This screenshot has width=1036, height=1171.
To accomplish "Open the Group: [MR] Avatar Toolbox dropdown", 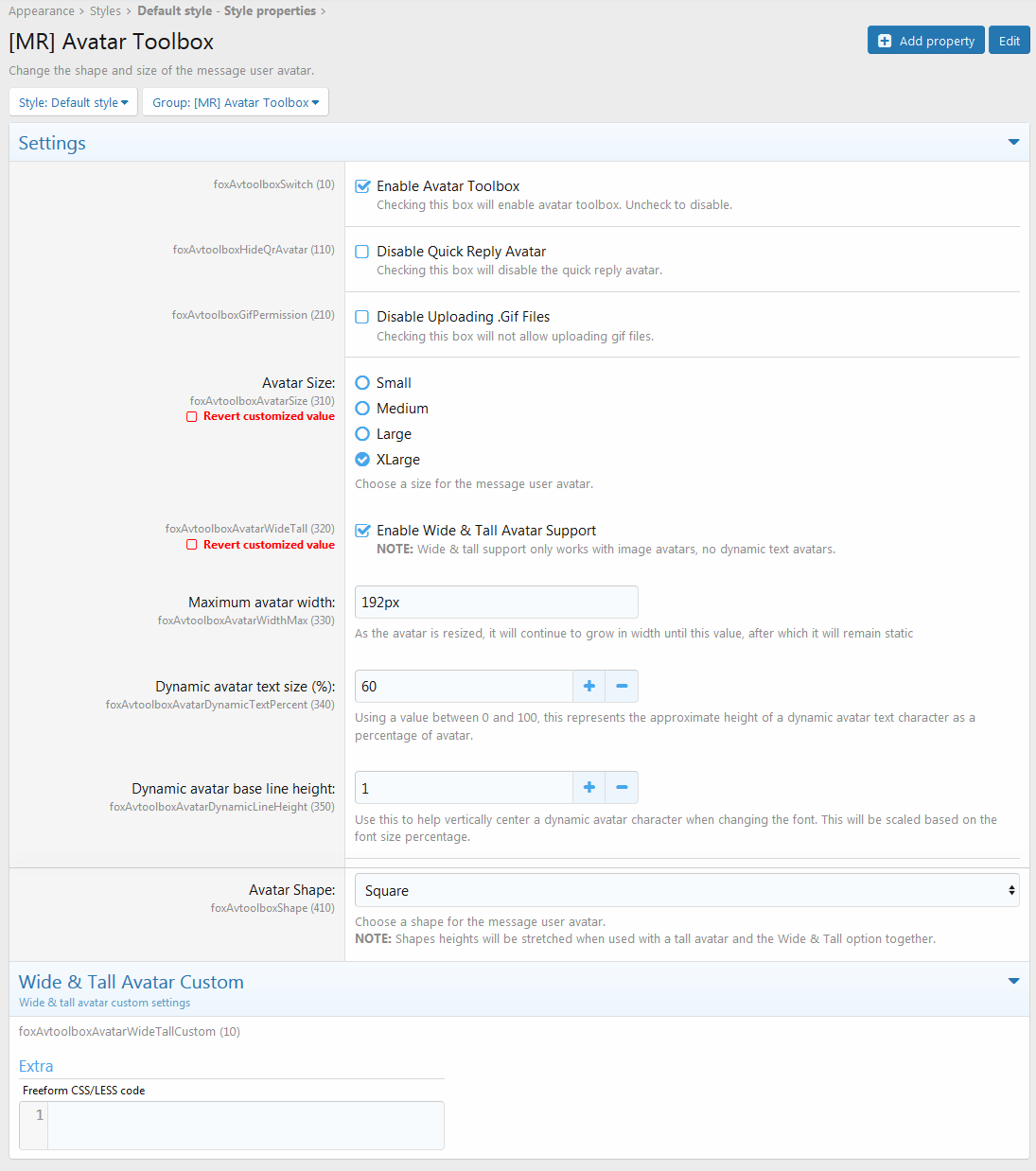I will 236,102.
